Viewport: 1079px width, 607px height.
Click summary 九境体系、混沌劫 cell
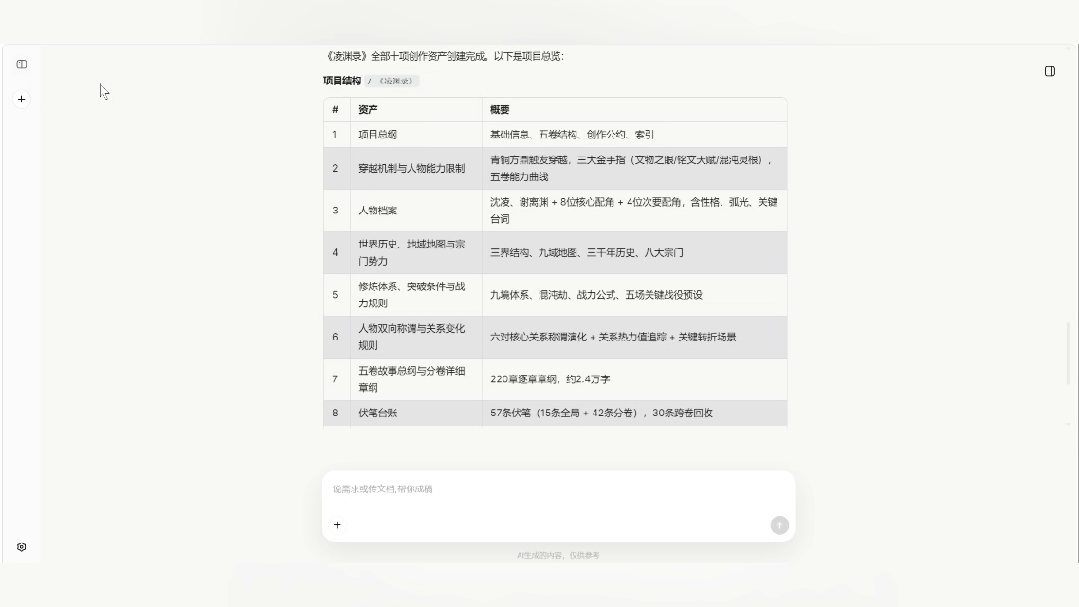[x=634, y=295]
